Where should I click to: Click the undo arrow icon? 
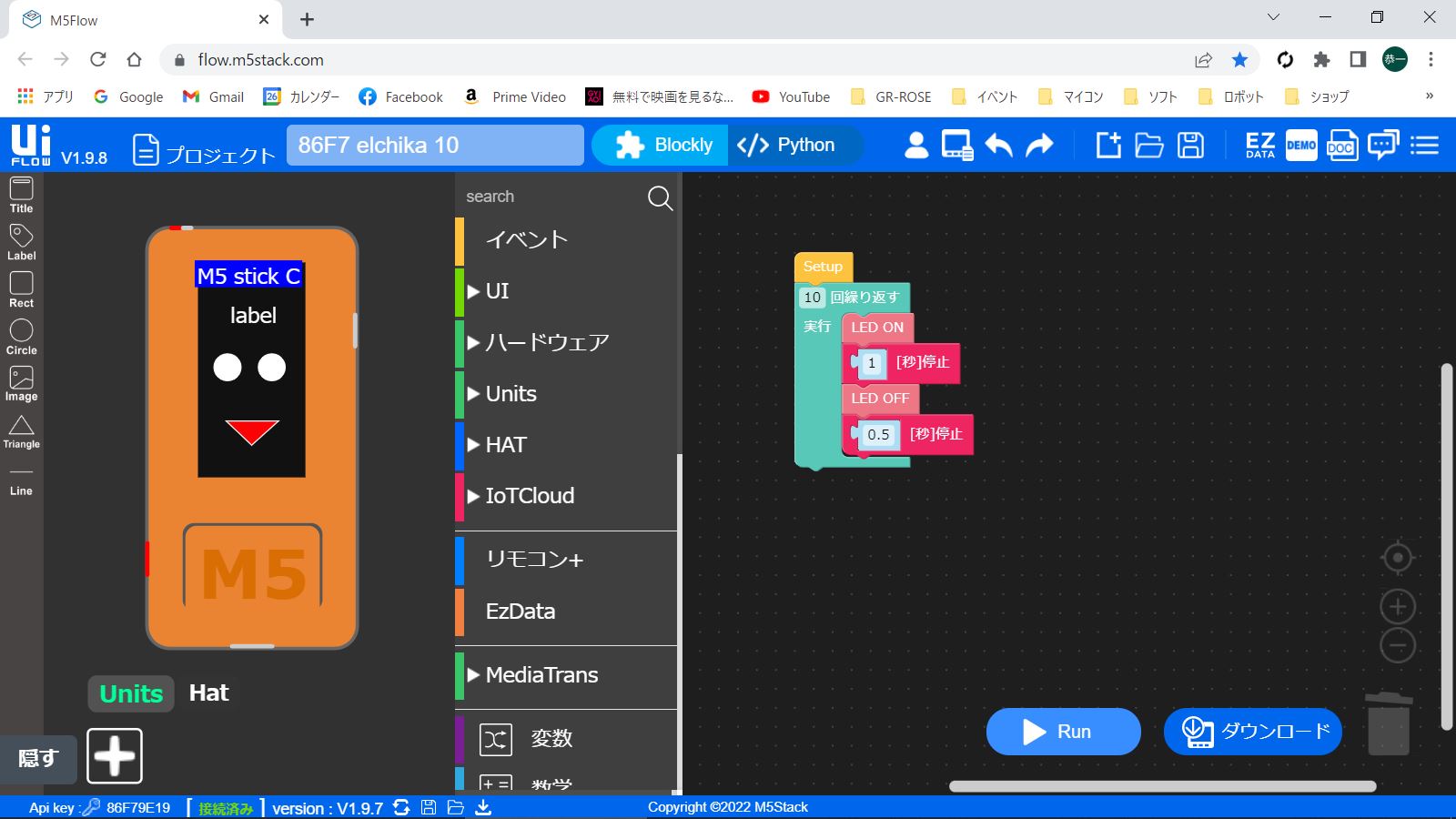998,146
